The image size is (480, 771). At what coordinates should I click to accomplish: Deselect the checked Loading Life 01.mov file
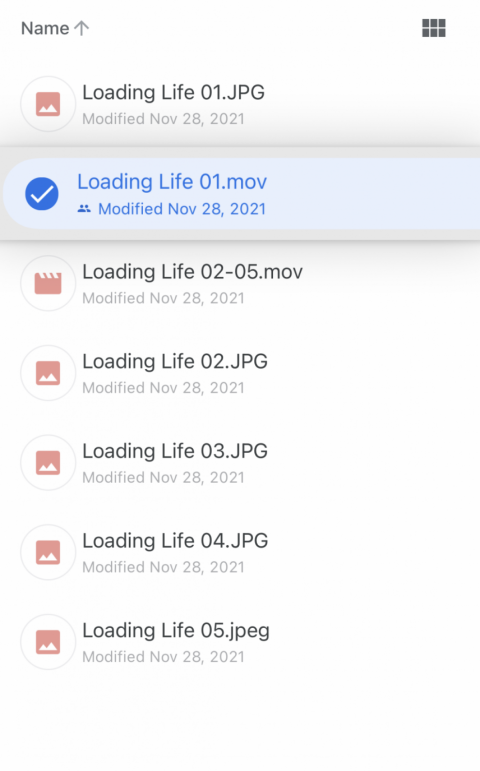pos(42,194)
